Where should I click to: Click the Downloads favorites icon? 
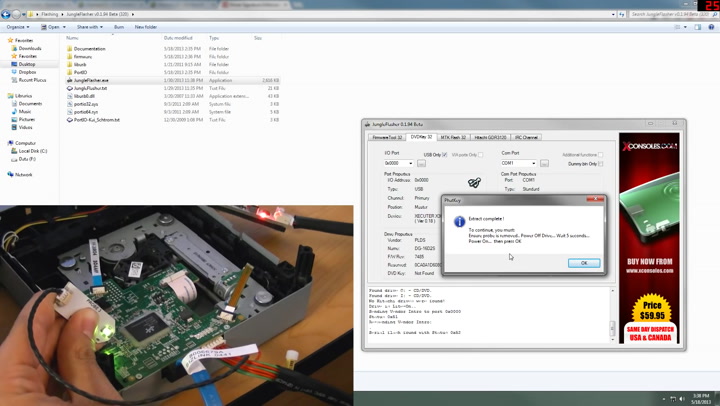tap(13, 48)
